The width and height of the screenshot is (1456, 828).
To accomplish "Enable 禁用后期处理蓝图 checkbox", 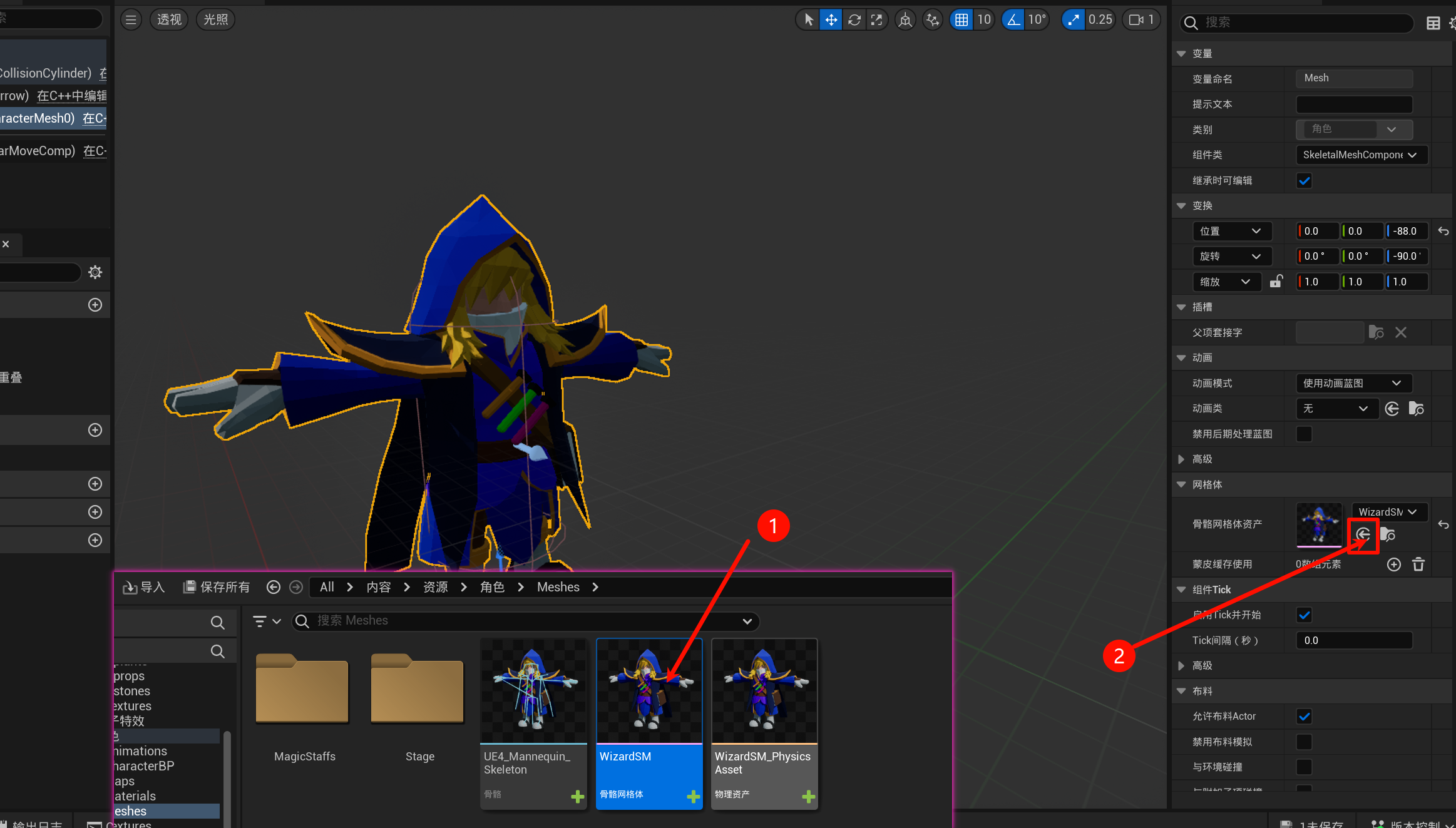I will tap(1305, 434).
